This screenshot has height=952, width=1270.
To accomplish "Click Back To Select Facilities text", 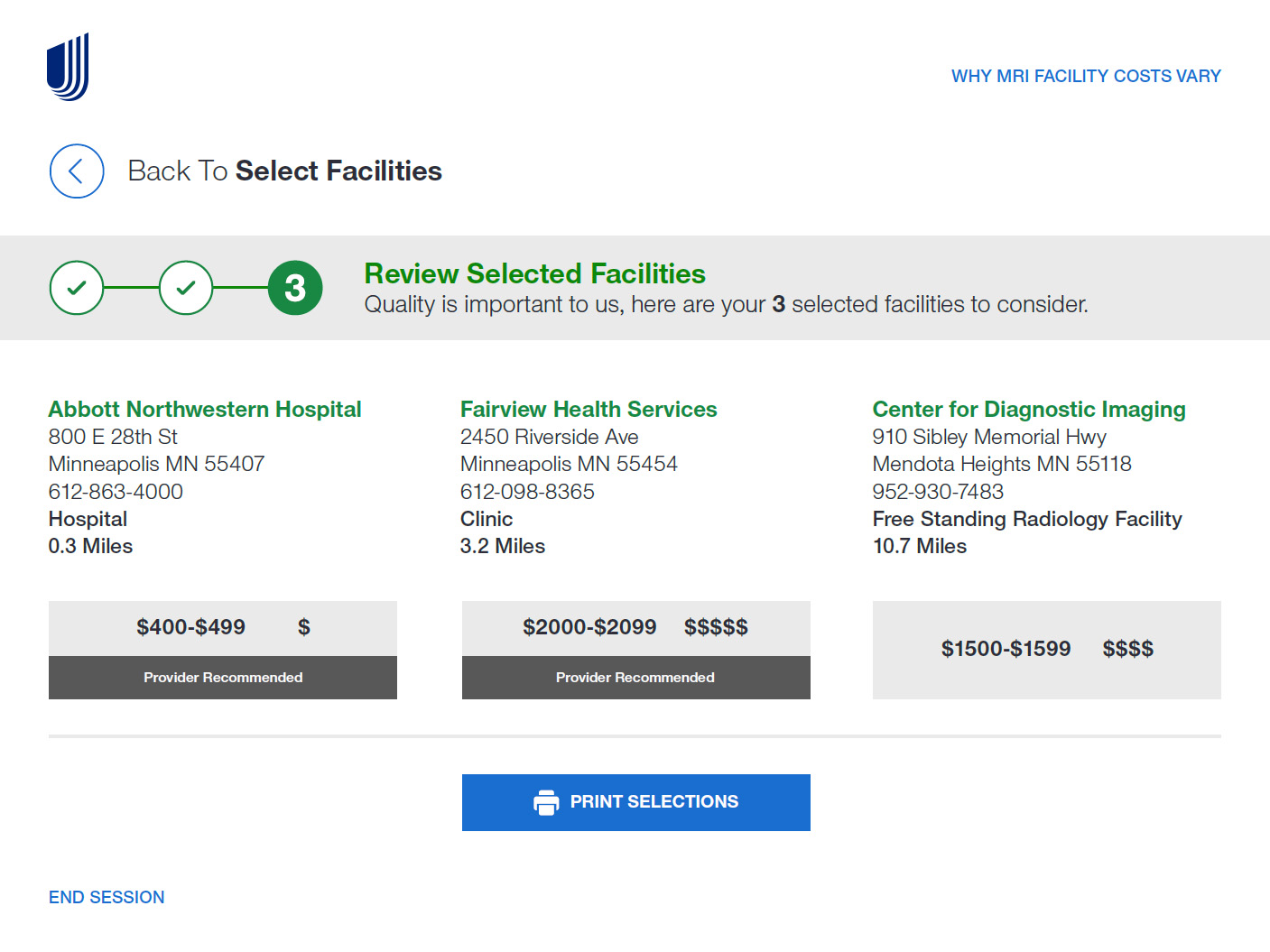I will 284,171.
